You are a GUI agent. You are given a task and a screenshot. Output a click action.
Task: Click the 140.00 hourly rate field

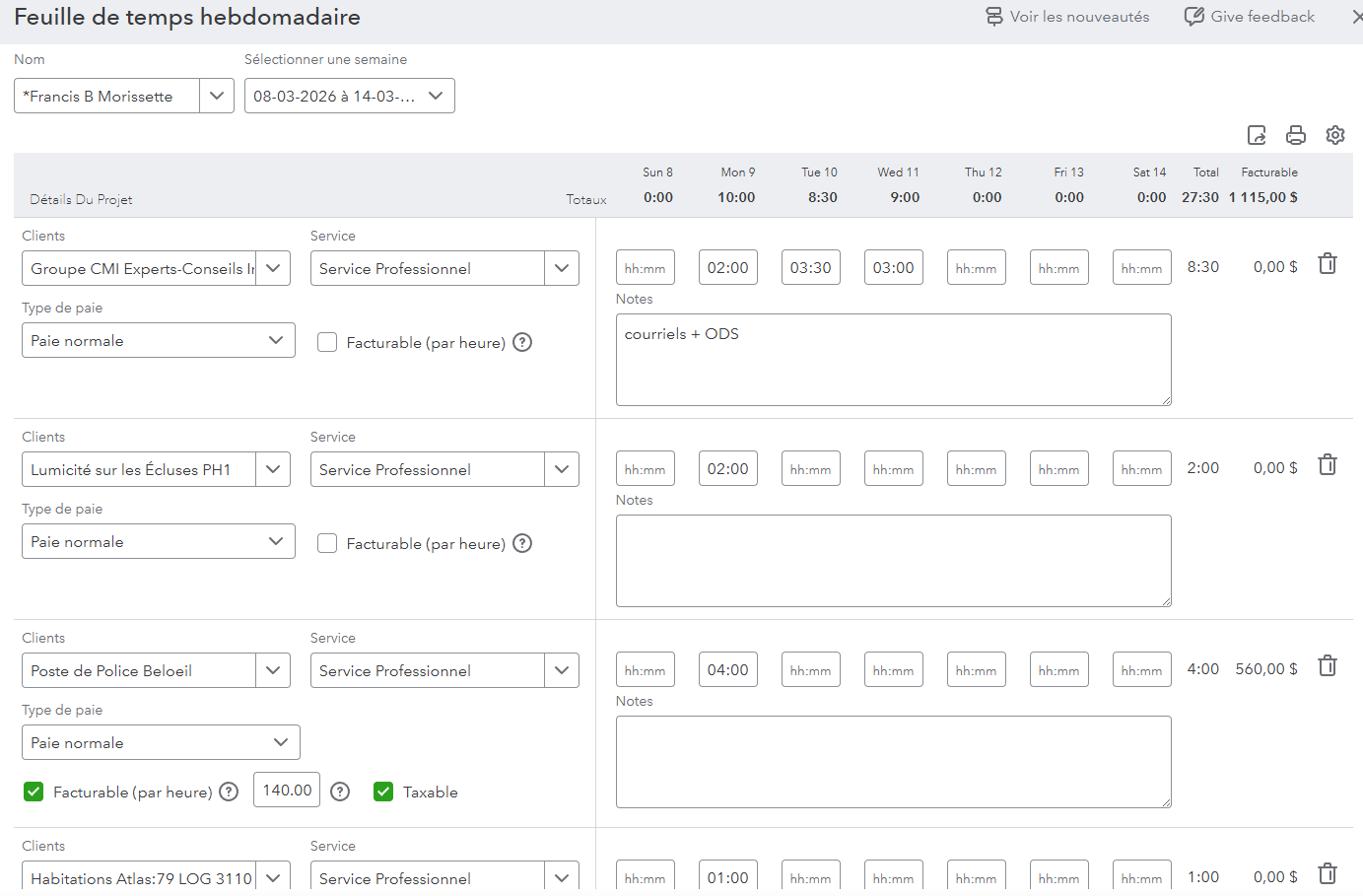(x=287, y=791)
